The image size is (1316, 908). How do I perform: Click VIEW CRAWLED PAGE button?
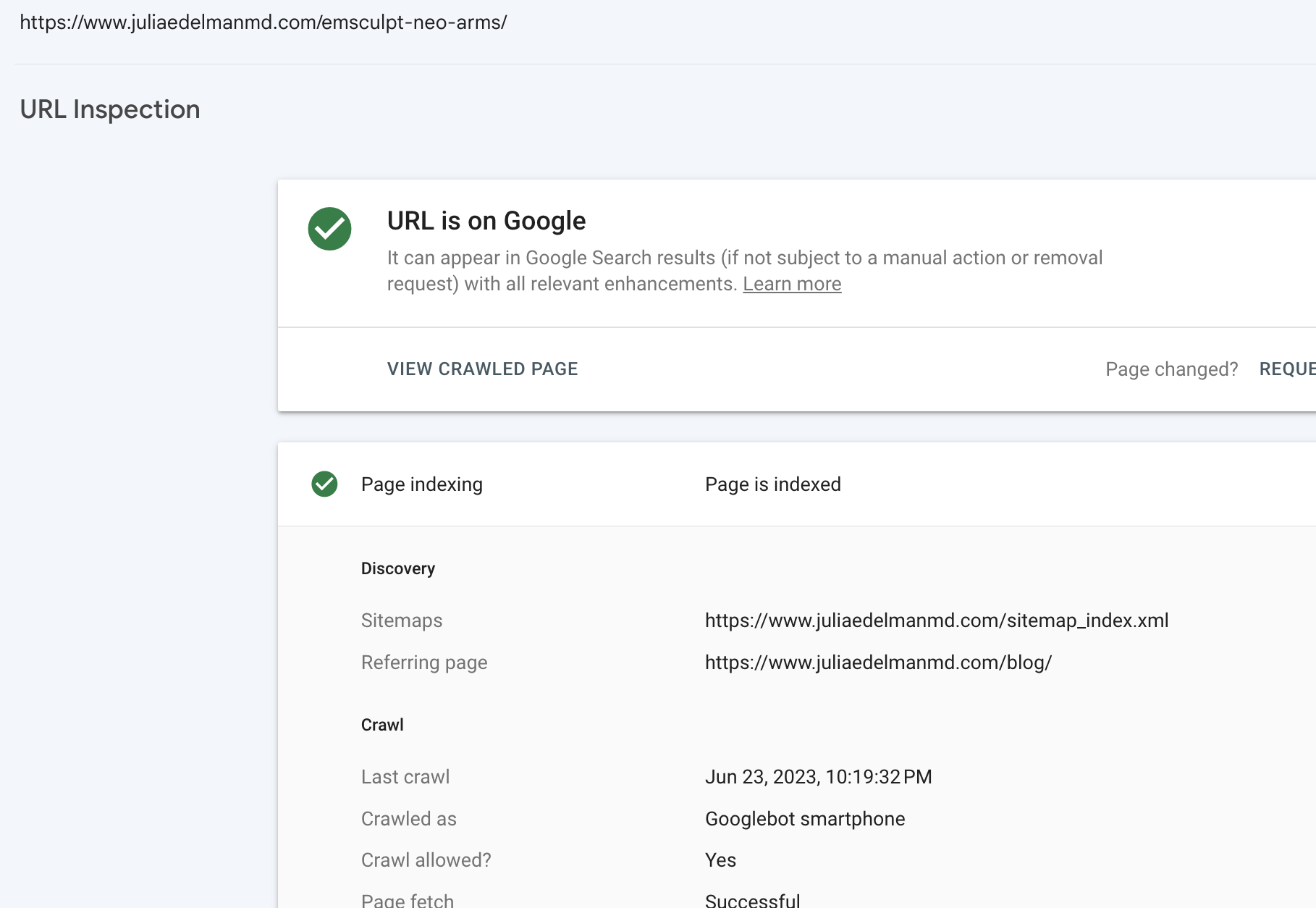(482, 369)
